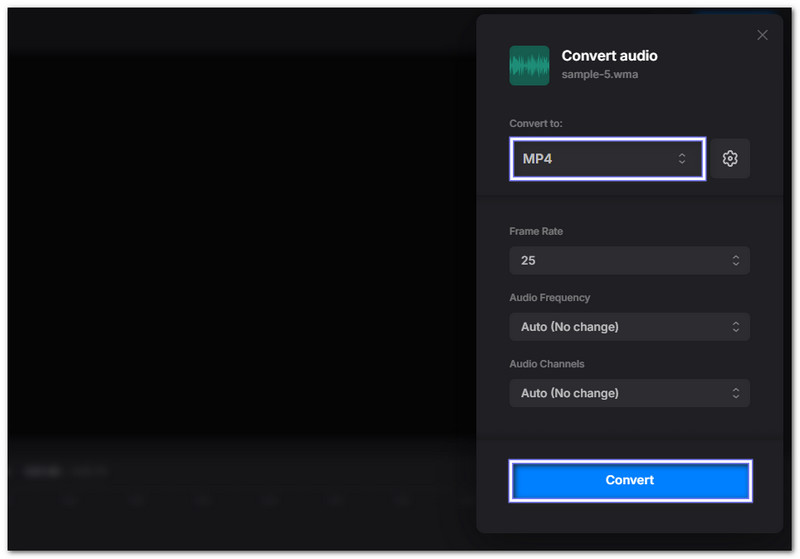Click the green waveform audio thumbnail
This screenshot has width=800, height=559.
[529, 65]
